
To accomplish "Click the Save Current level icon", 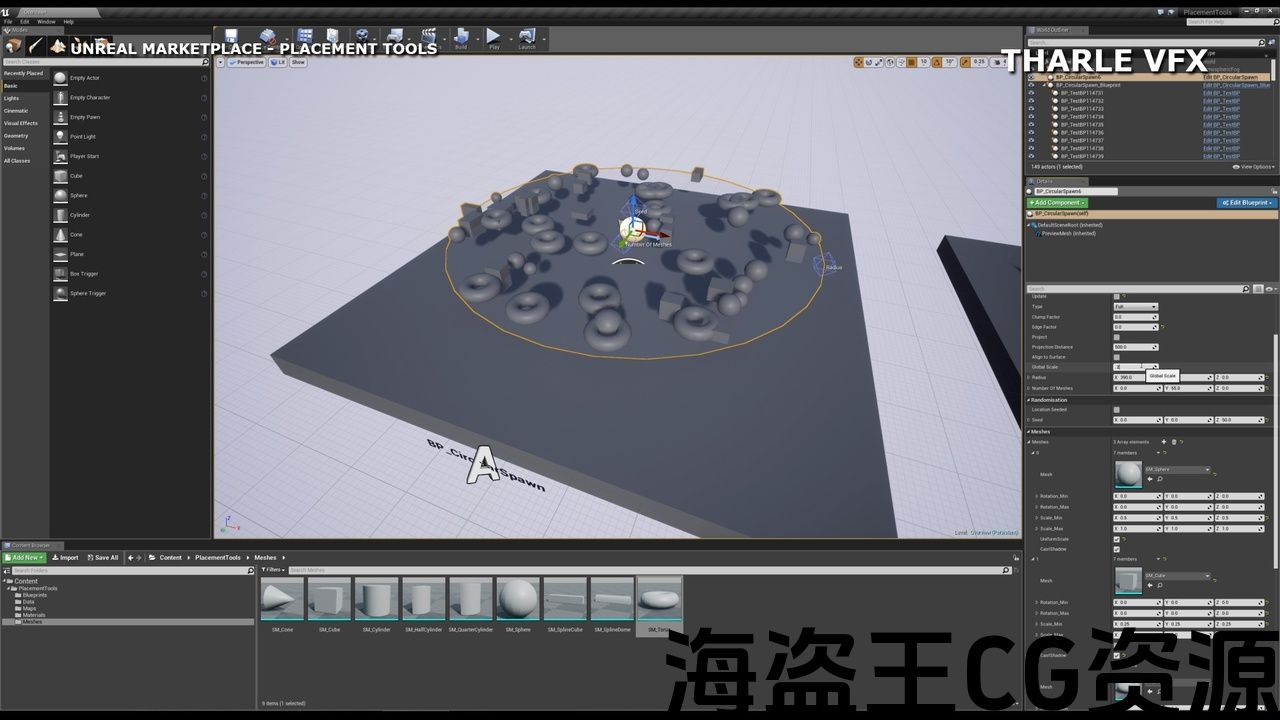I will pyautogui.click(x=231, y=38).
